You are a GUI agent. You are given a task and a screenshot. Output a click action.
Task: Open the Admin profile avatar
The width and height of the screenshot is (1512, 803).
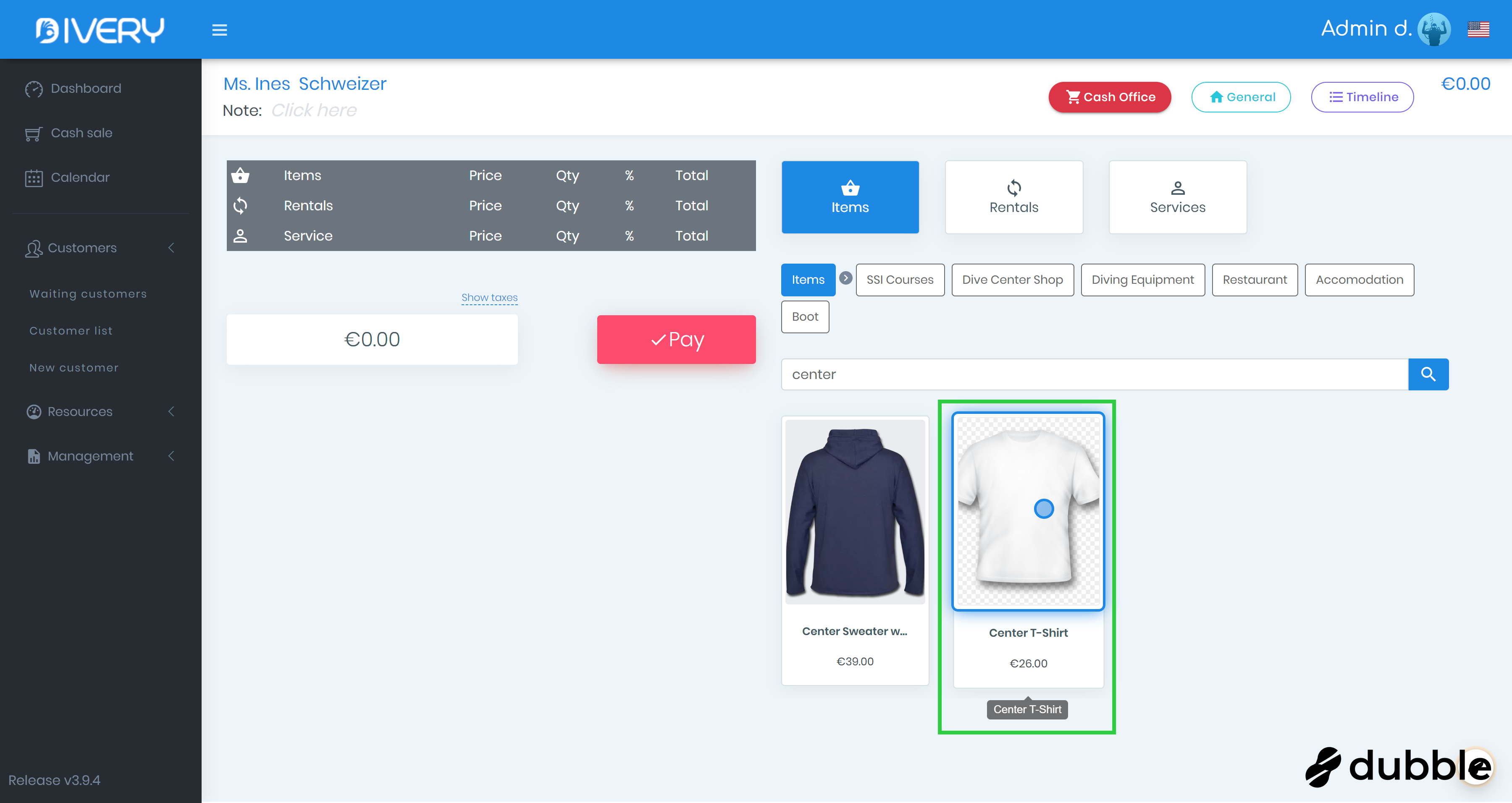(x=1434, y=29)
